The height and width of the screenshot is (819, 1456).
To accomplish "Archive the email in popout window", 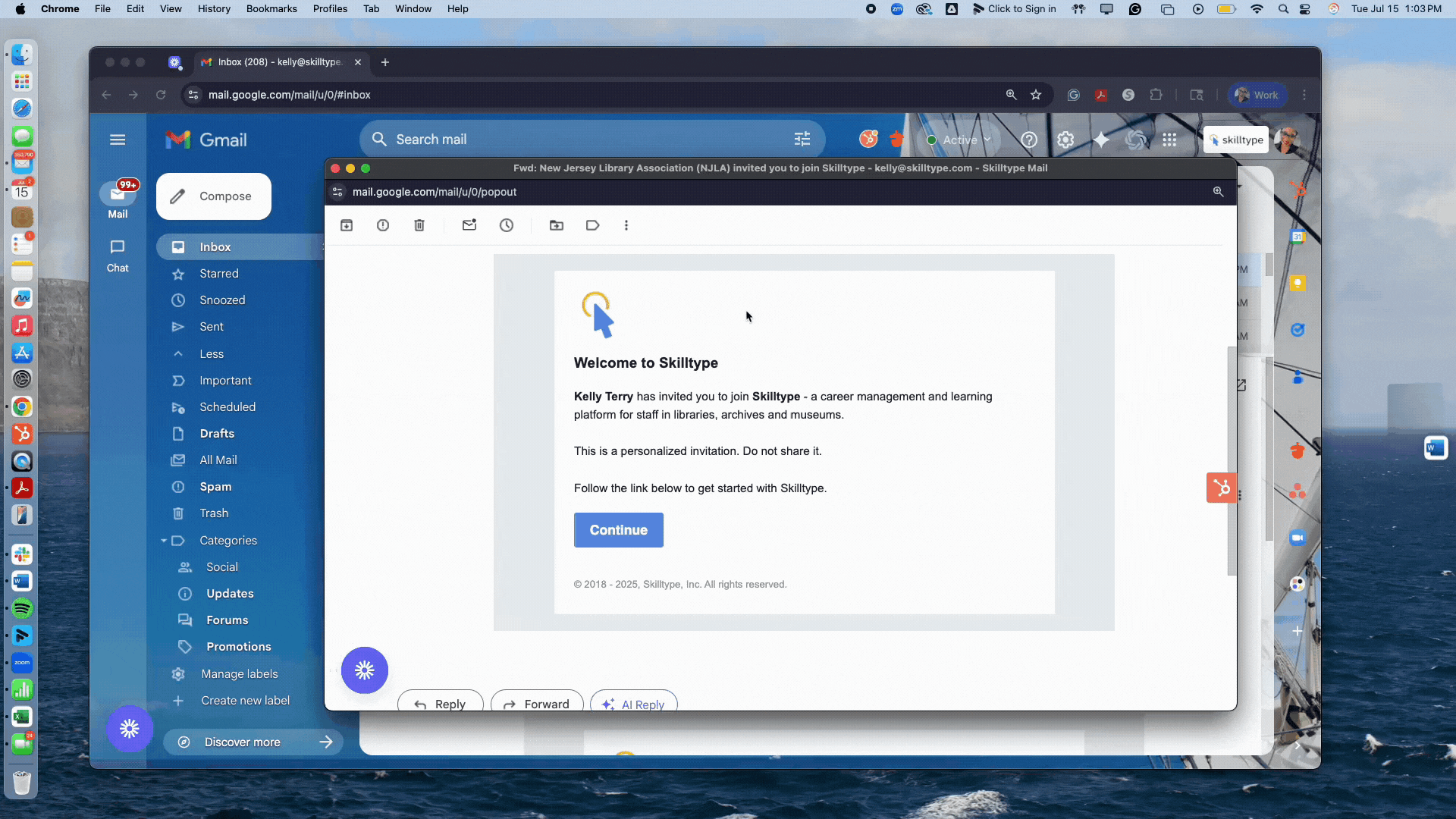I will (347, 225).
